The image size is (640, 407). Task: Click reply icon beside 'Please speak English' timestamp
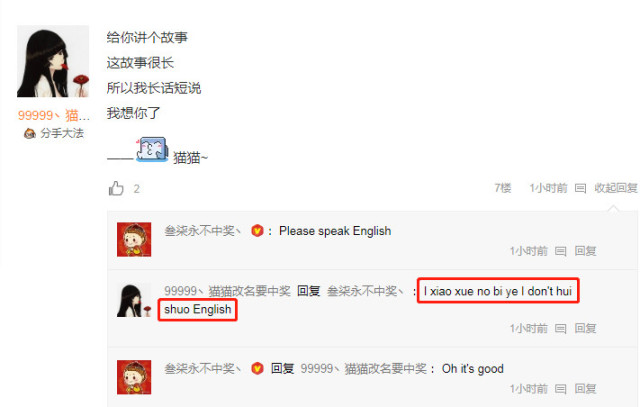tap(561, 251)
